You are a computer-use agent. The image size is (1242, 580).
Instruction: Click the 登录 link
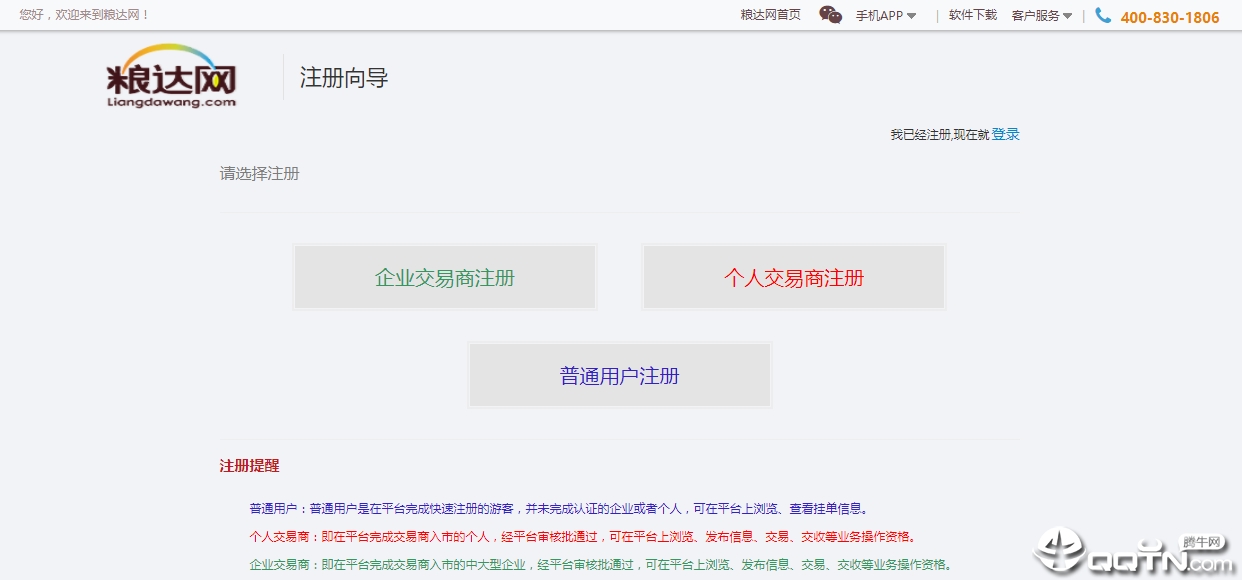(x=1006, y=134)
